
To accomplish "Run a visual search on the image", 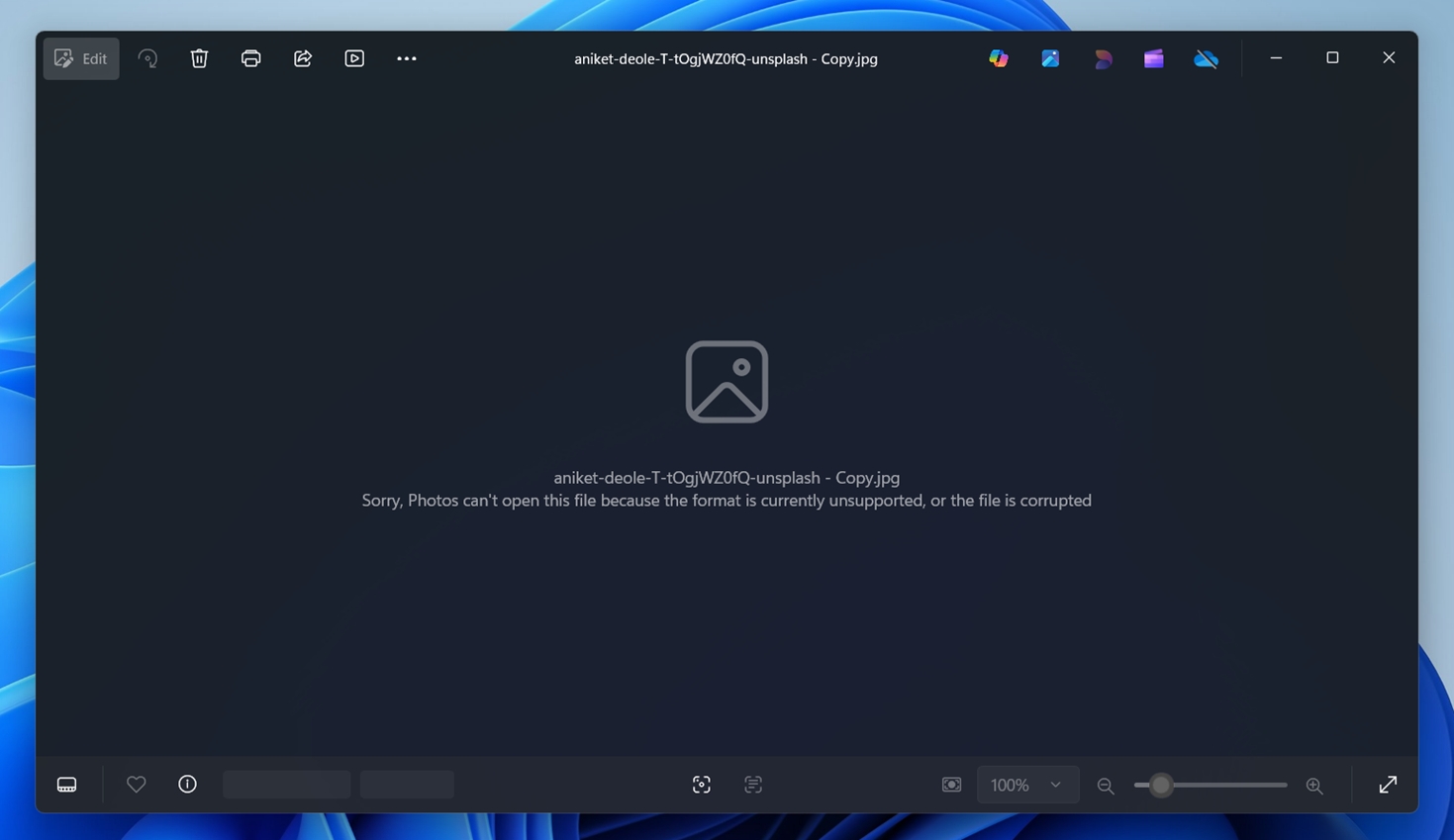I will coord(701,784).
